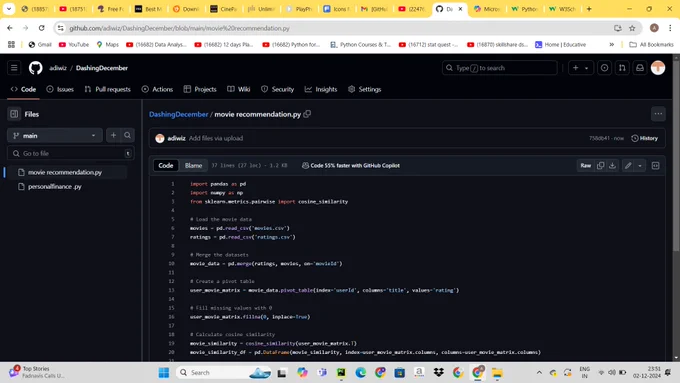Open the Projects tab
The image size is (680, 383).
200,89
